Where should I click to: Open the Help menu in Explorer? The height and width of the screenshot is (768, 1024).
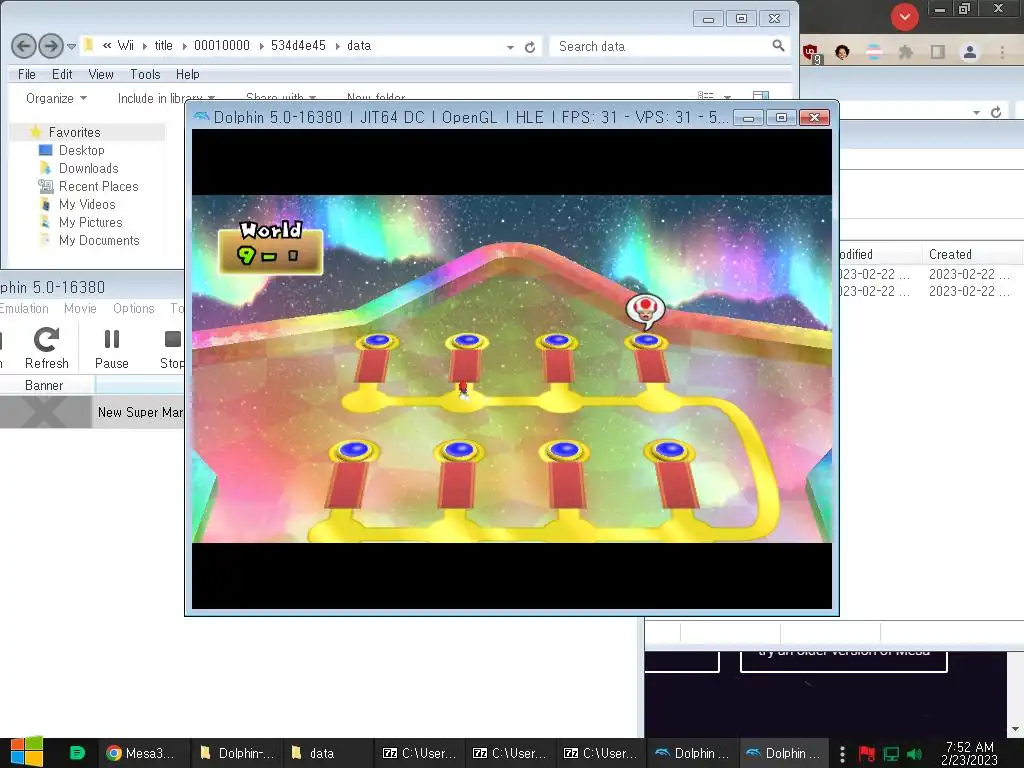click(187, 74)
